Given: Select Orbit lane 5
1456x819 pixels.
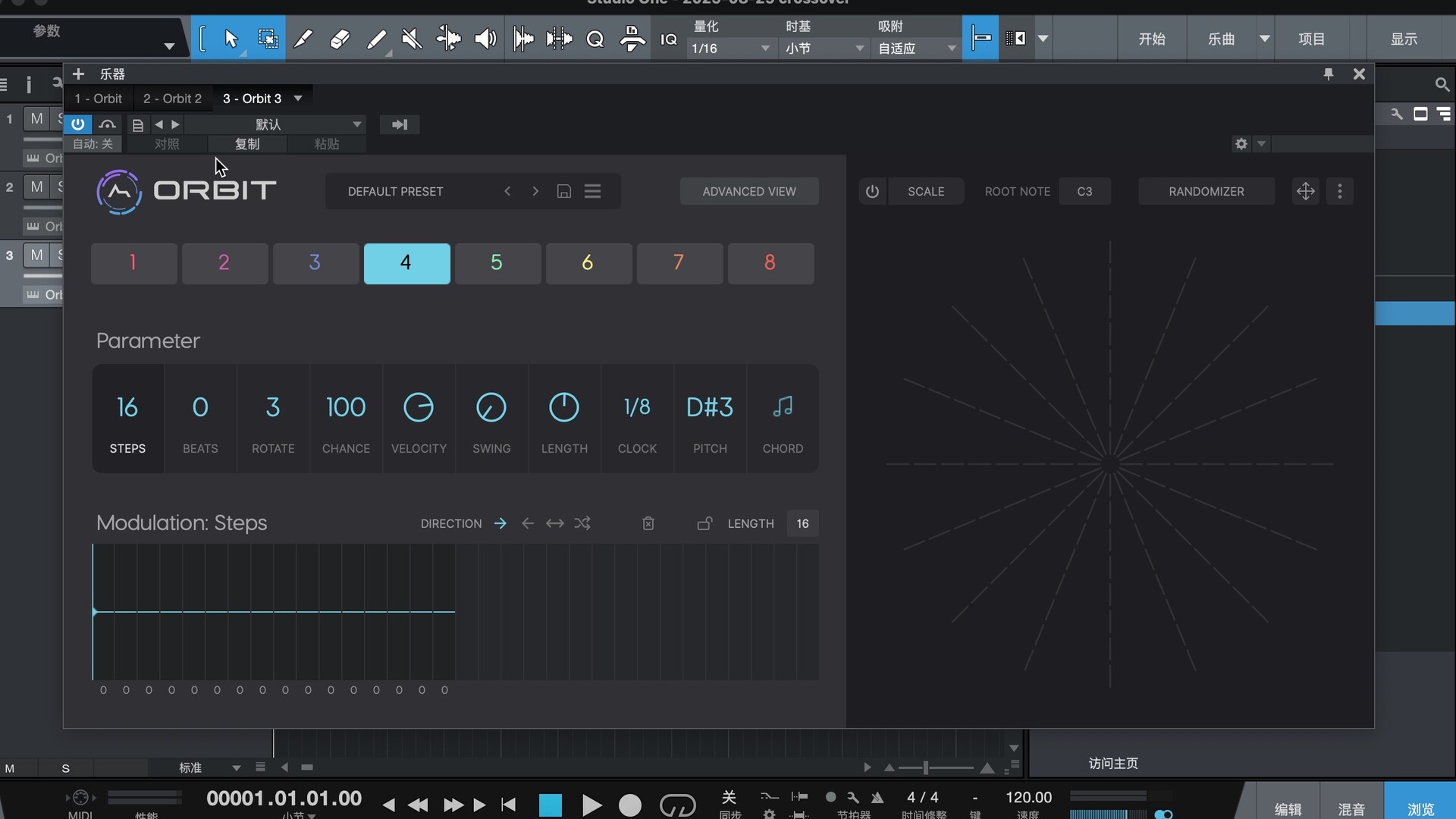Looking at the screenshot, I should (x=497, y=263).
